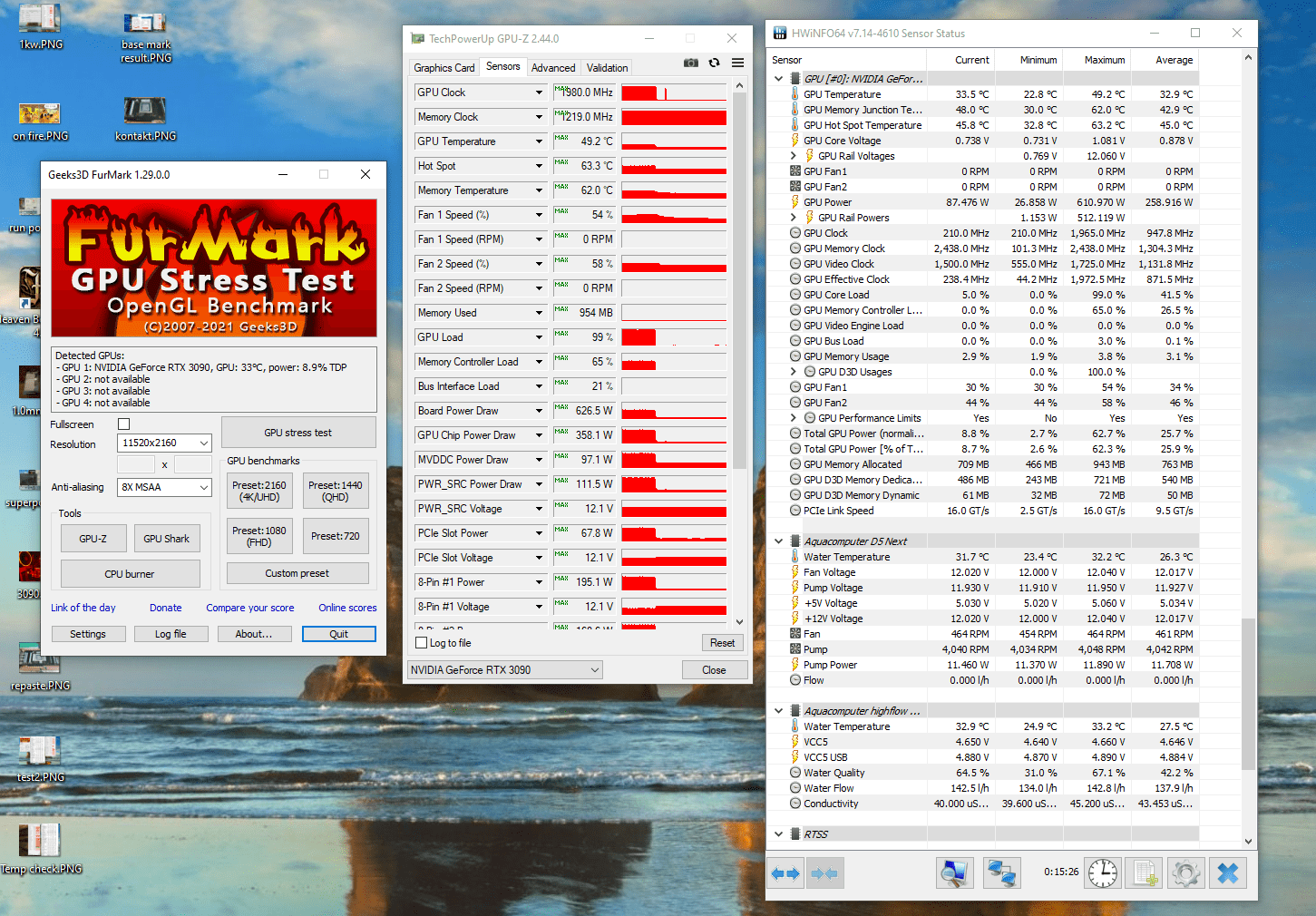Collapse Aquacomputer D5 Next group
The image size is (1316, 916).
[778, 541]
